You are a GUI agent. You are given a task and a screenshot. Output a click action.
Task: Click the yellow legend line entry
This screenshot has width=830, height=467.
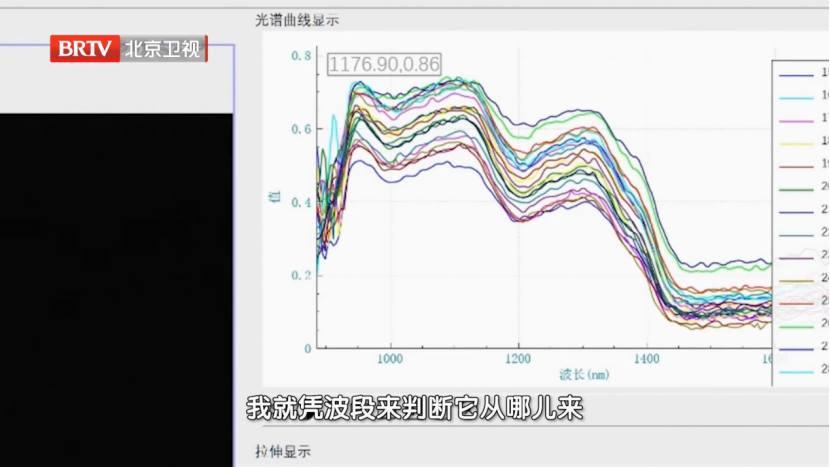point(796,142)
